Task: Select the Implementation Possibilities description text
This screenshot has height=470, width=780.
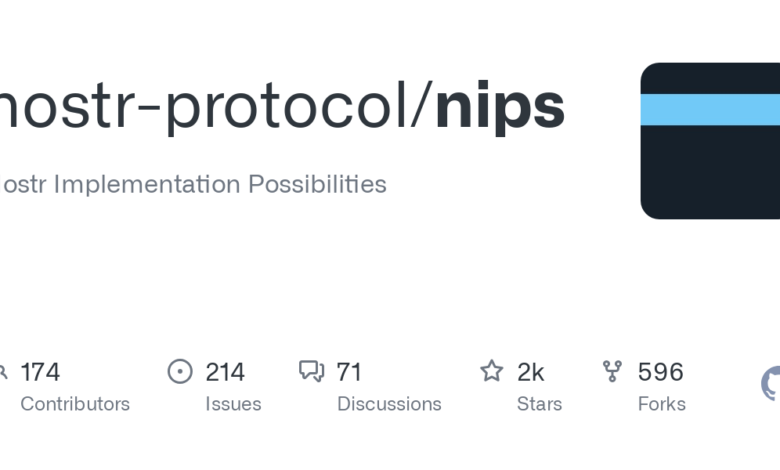Action: 192,184
